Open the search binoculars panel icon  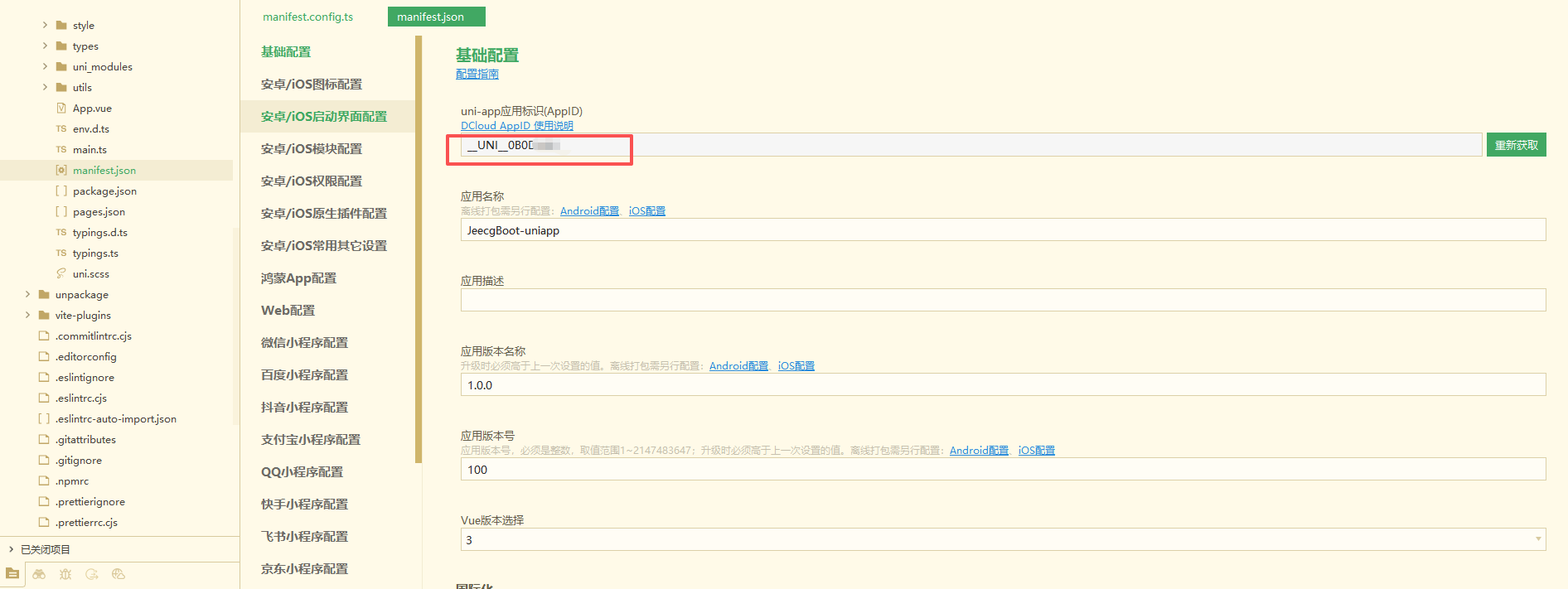click(39, 574)
